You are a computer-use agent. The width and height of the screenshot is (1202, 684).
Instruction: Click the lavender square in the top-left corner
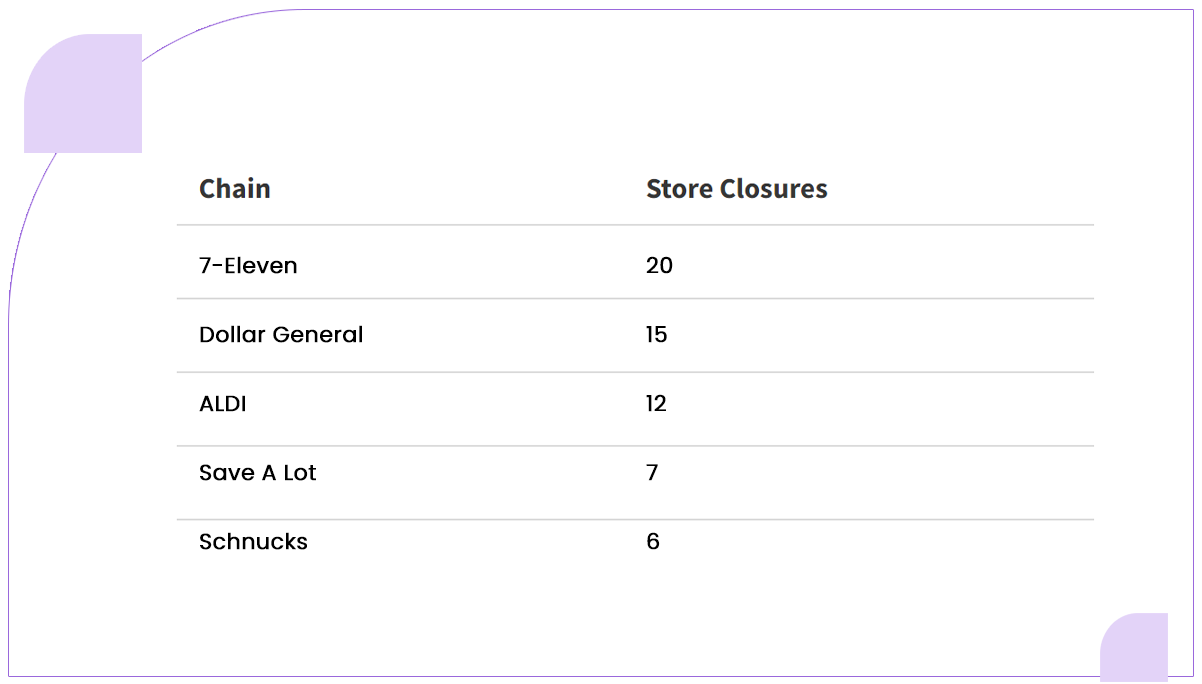click(x=84, y=94)
